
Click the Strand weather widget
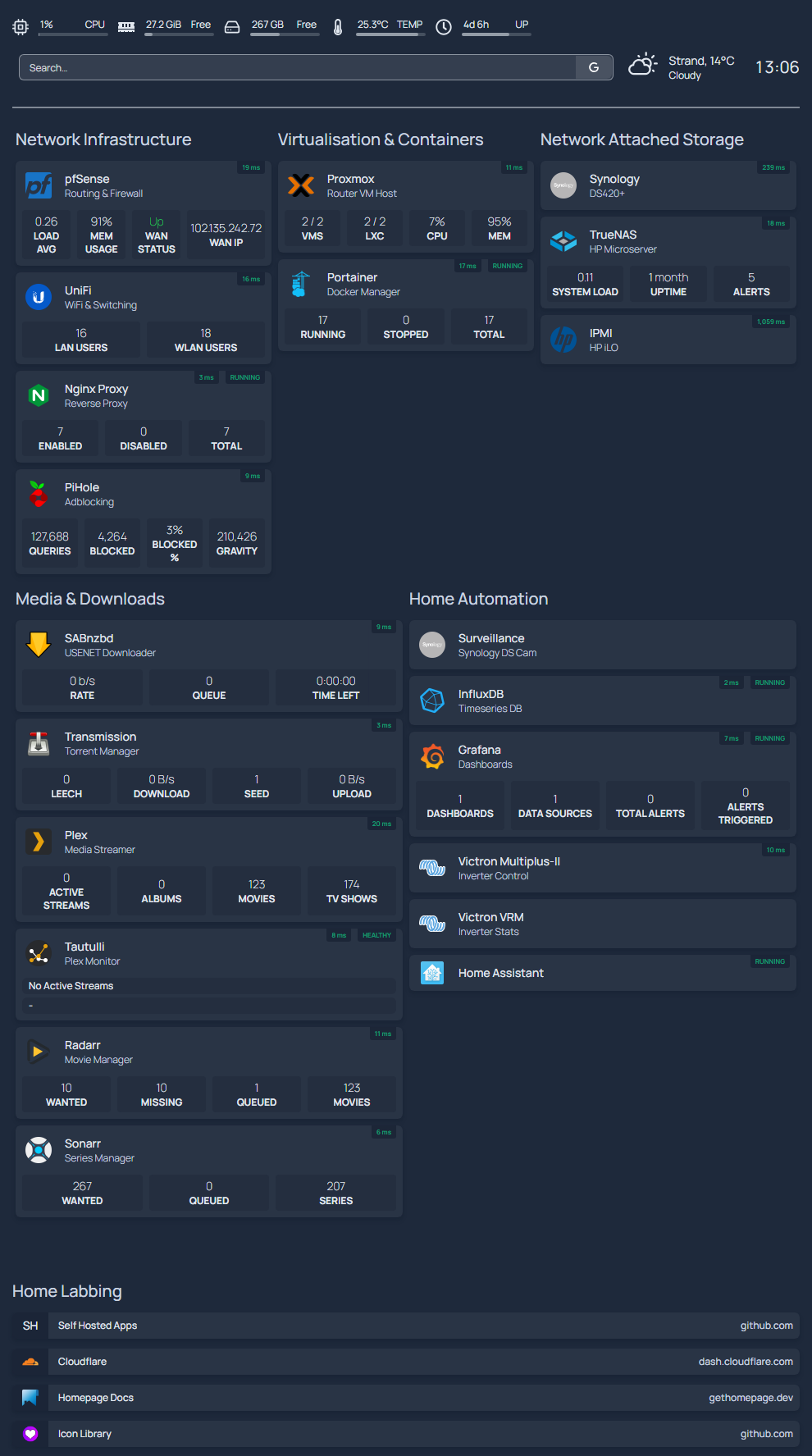coord(682,68)
